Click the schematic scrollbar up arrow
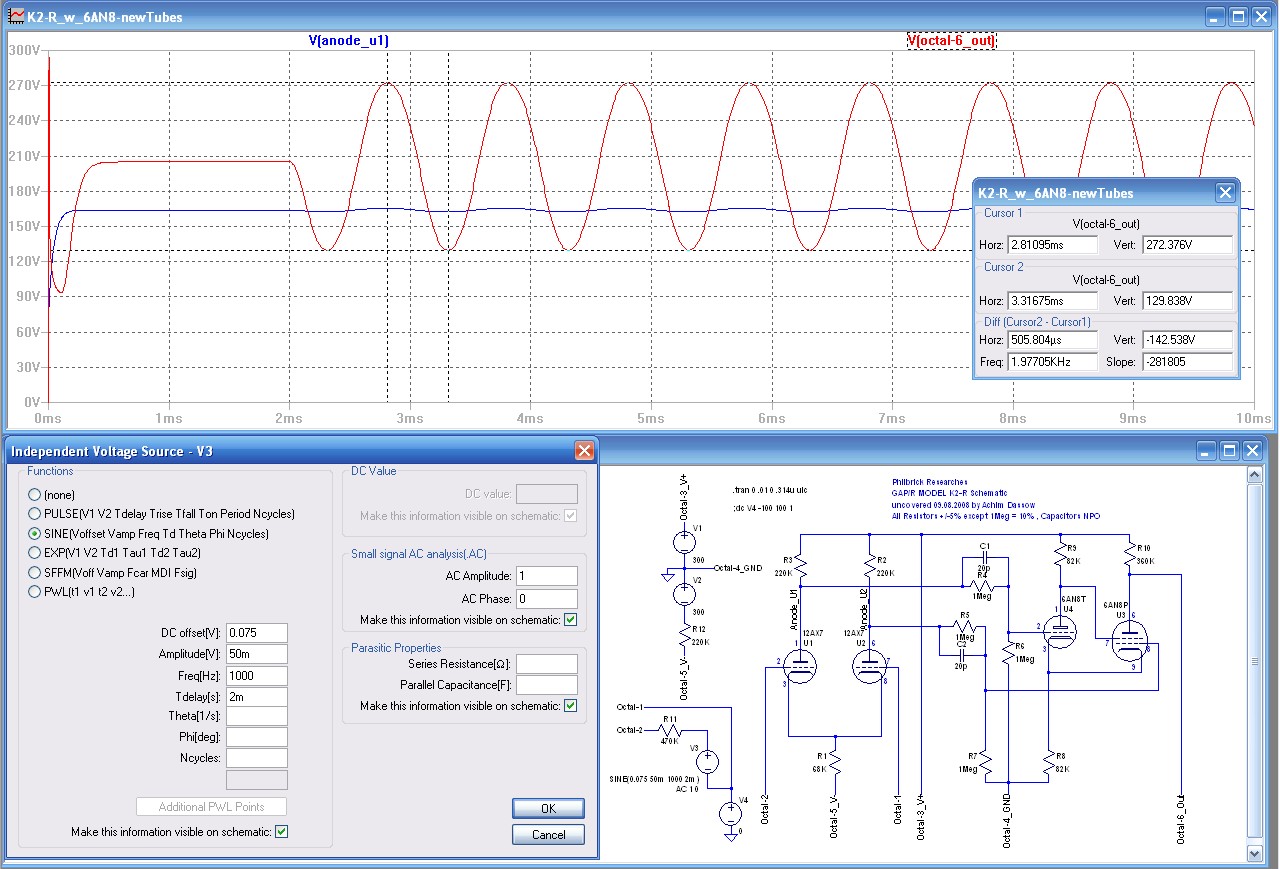This screenshot has width=1280, height=869. [1256, 476]
